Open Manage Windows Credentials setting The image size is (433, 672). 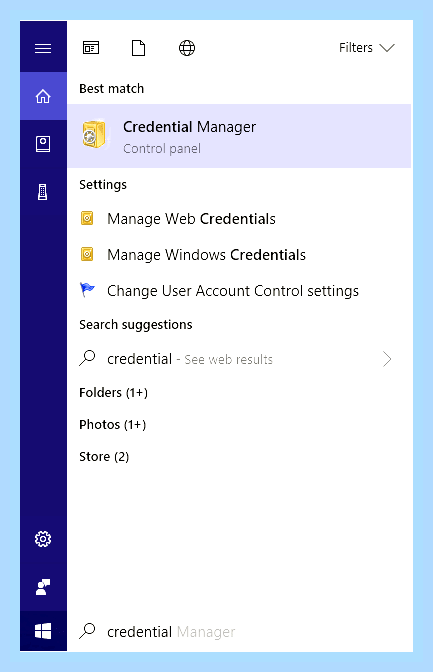pos(239,255)
